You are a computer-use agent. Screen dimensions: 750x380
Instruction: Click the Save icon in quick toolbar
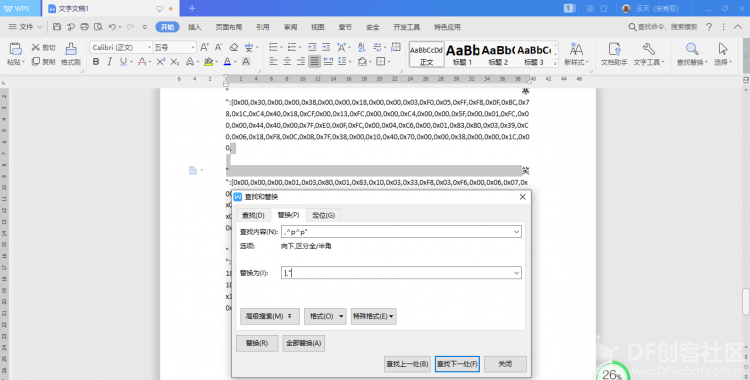57,27
